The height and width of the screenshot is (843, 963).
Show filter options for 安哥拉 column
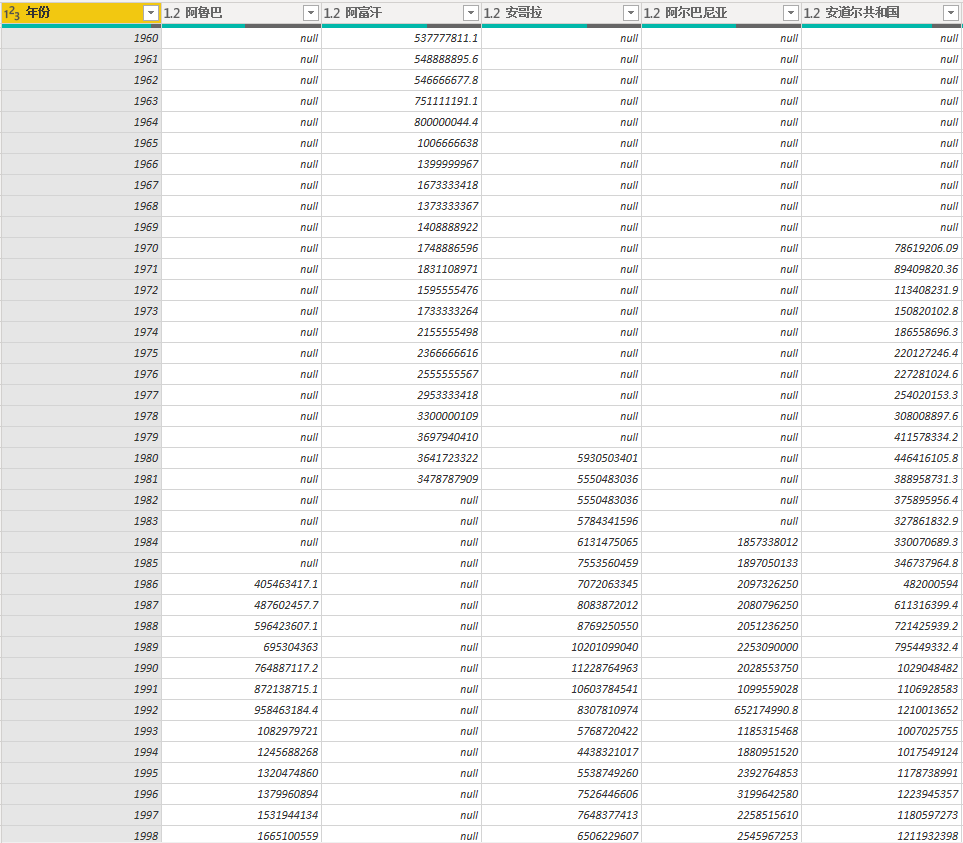[630, 13]
